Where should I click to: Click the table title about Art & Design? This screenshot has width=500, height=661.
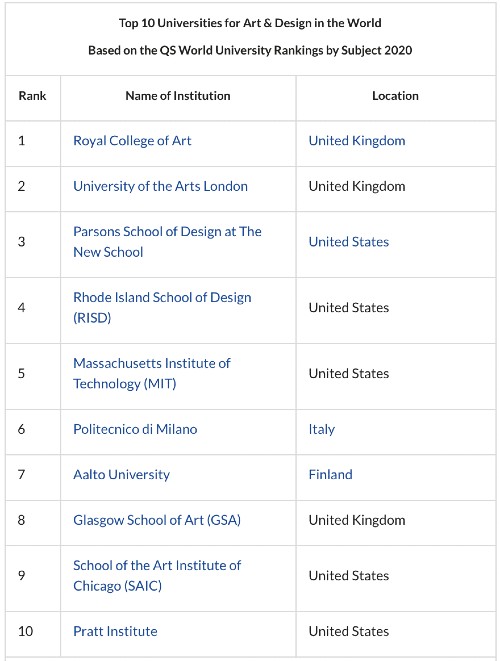tap(250, 23)
